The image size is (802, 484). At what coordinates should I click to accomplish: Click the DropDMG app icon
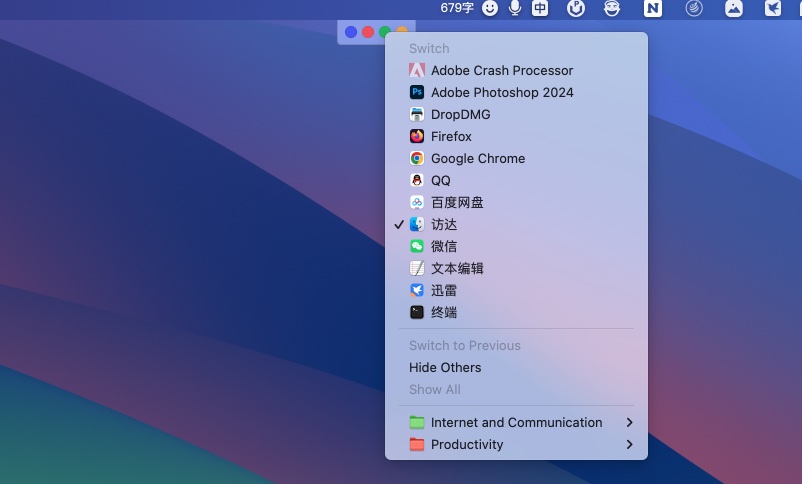click(417, 114)
